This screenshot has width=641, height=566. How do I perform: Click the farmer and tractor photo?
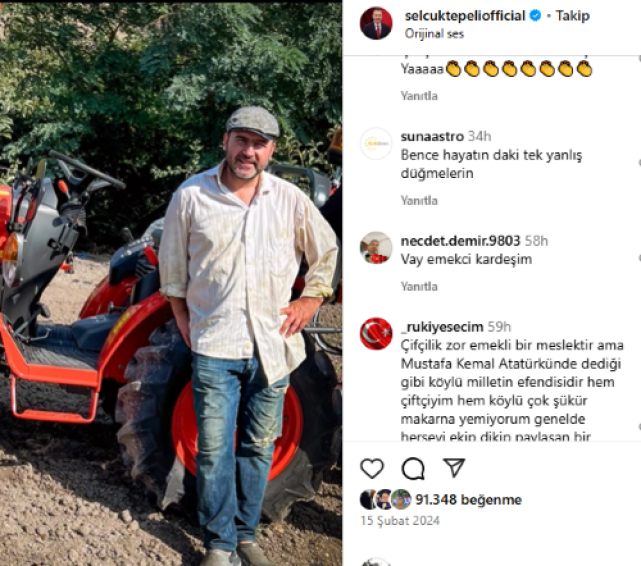(171, 283)
